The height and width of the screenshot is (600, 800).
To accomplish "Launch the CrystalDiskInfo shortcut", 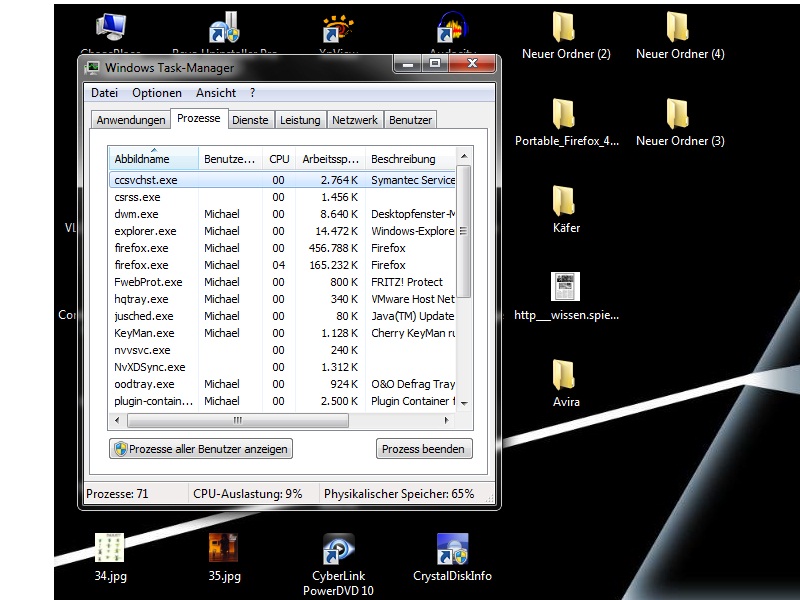I will pyautogui.click(x=453, y=549).
